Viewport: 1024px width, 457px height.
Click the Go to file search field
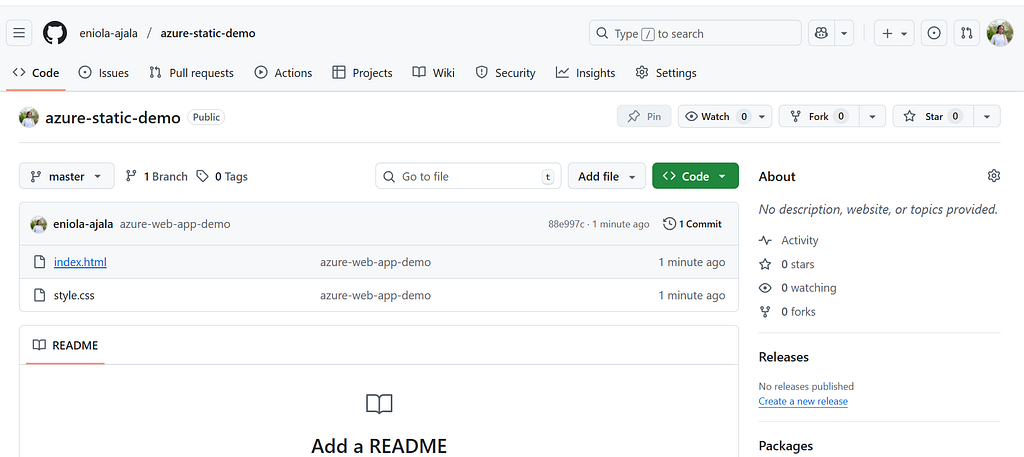(x=468, y=176)
